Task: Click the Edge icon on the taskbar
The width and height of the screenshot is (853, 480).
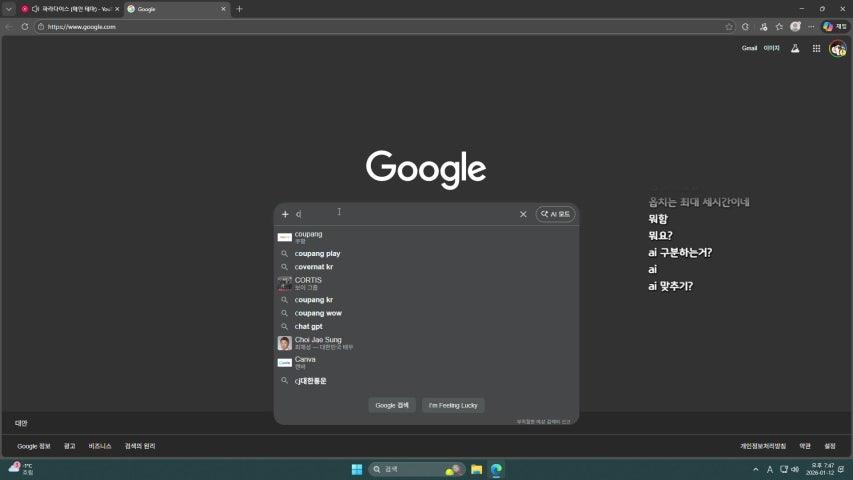Action: [x=496, y=469]
